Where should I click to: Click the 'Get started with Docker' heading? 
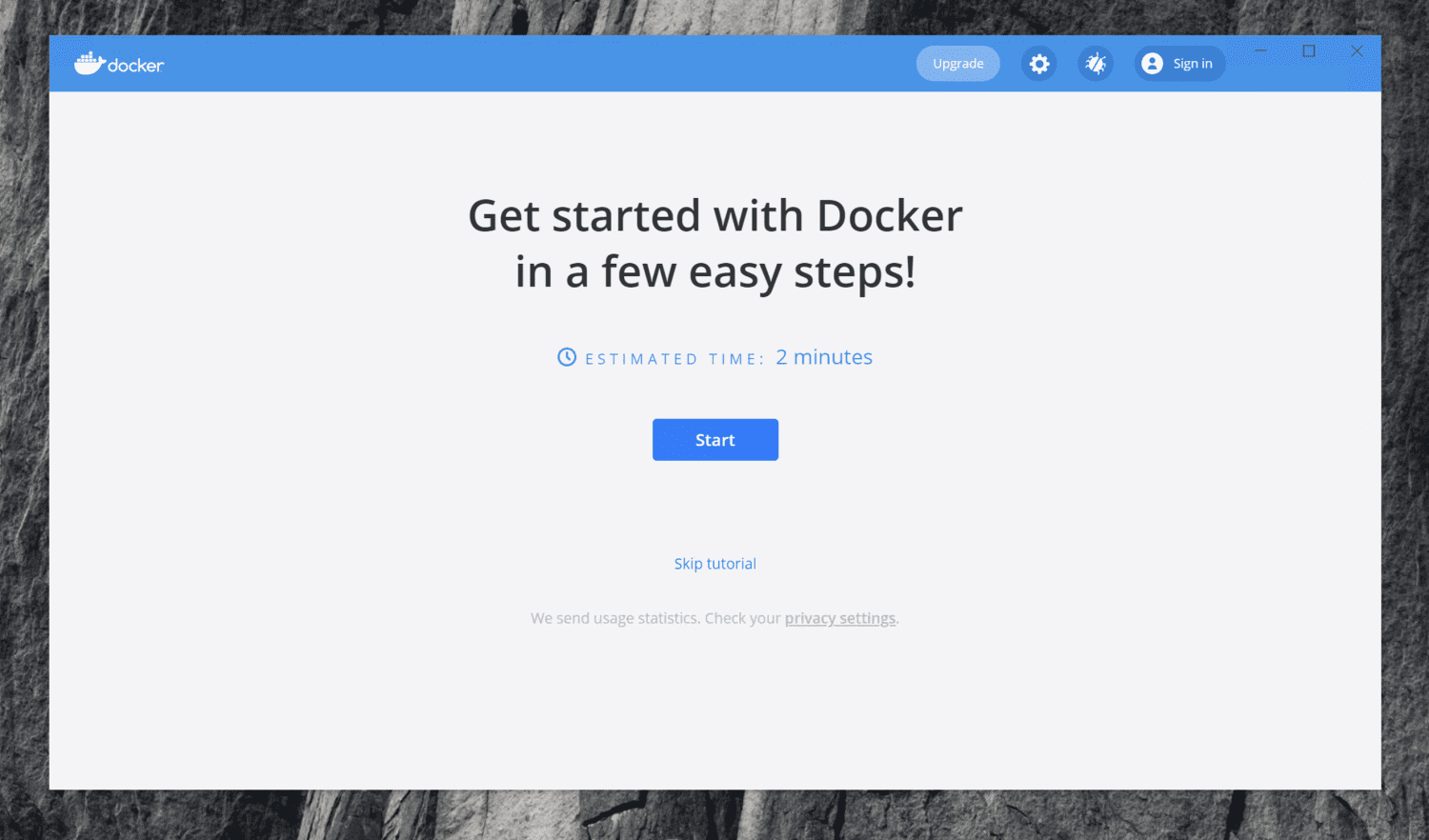pos(715,244)
